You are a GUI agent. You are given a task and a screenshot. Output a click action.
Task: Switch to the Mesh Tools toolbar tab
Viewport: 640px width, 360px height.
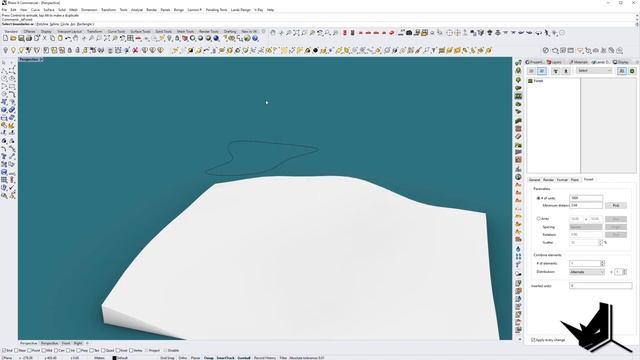tap(185, 31)
